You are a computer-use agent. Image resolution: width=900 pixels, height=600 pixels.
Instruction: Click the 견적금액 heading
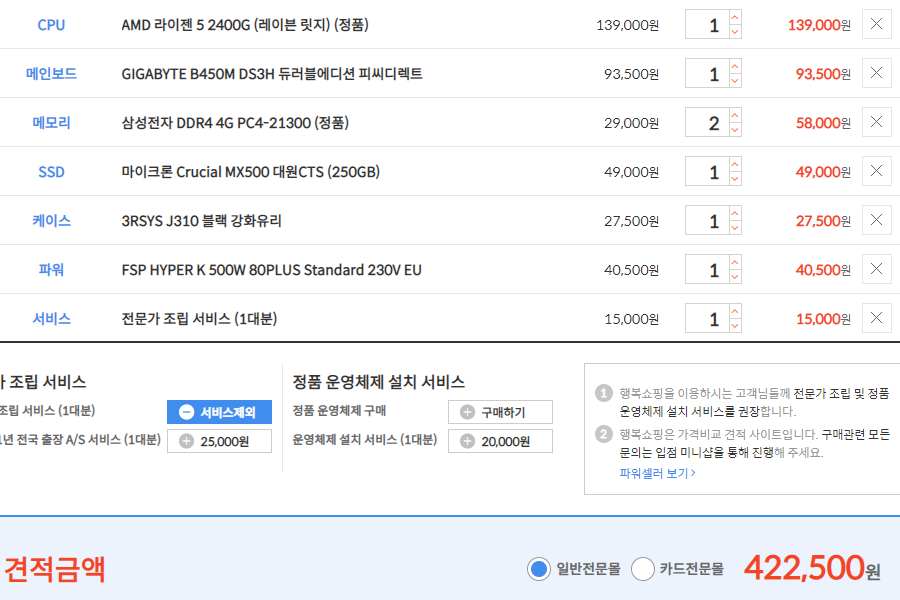point(55,570)
